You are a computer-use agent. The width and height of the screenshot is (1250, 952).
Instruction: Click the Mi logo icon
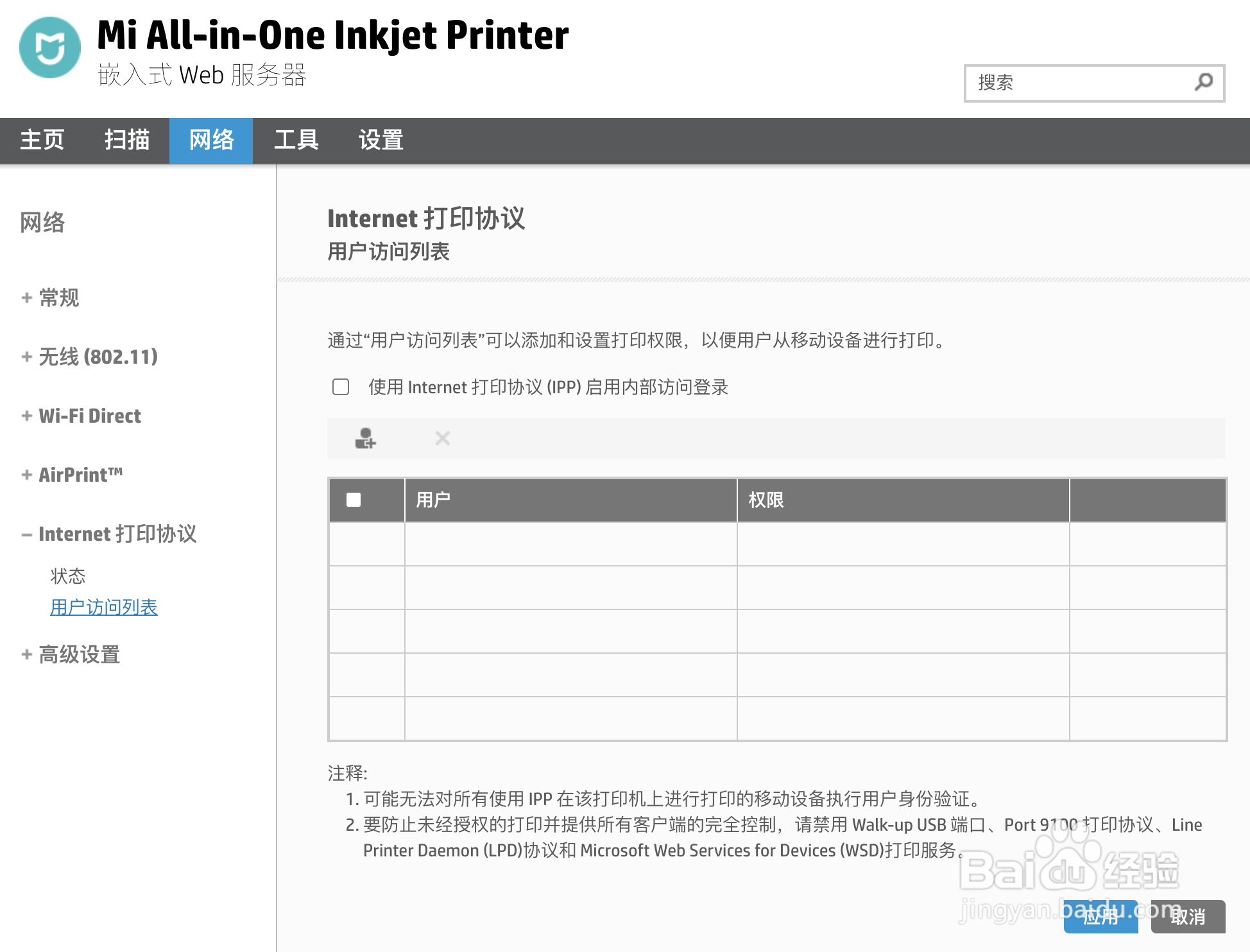(x=50, y=48)
